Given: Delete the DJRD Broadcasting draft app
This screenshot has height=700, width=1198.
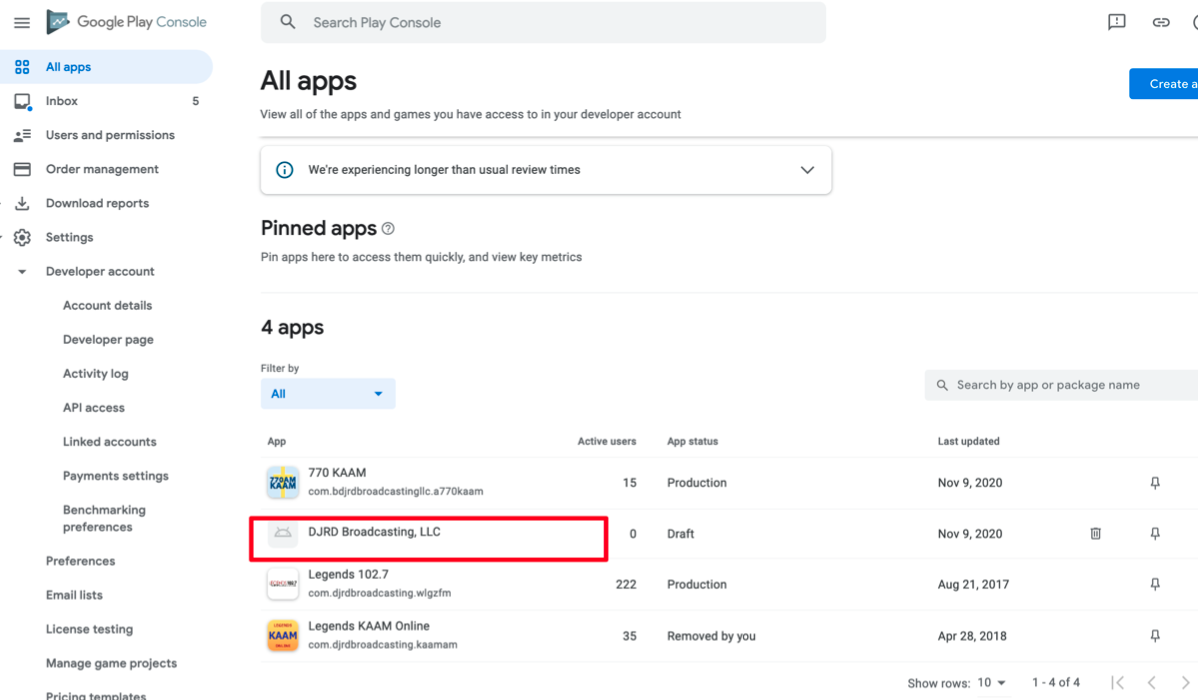Looking at the screenshot, I should coord(1095,533).
